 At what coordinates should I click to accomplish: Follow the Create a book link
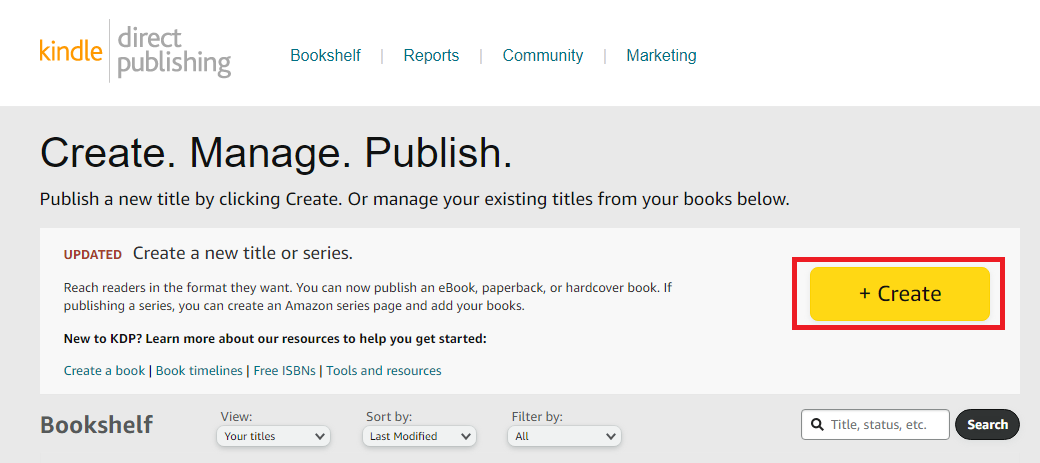(104, 370)
